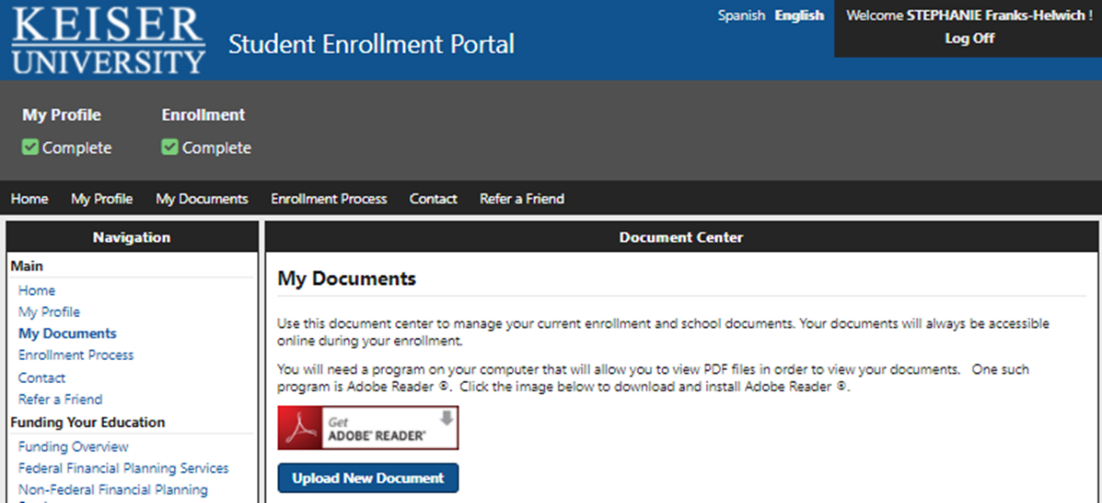Open Home in the top menu bar
1102x503 pixels.
(30, 199)
